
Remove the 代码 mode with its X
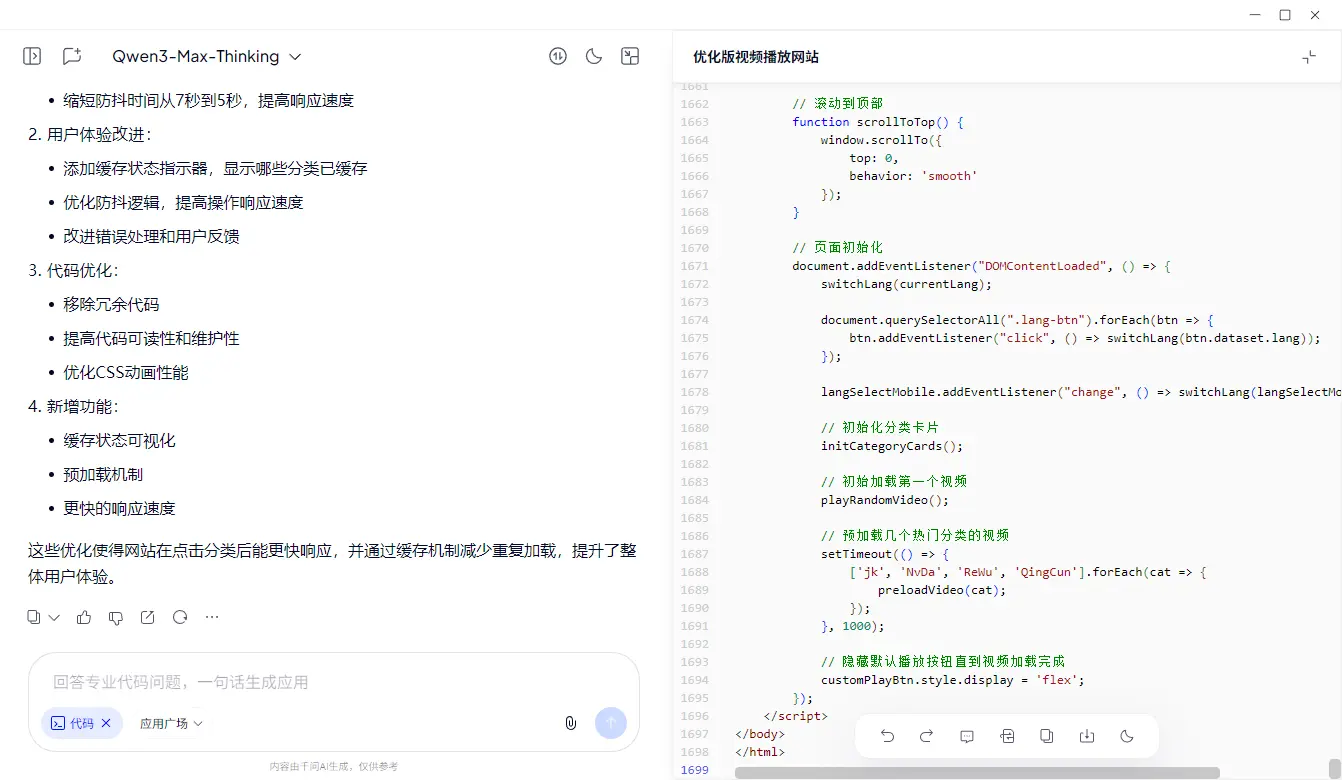pyautogui.click(x=107, y=723)
